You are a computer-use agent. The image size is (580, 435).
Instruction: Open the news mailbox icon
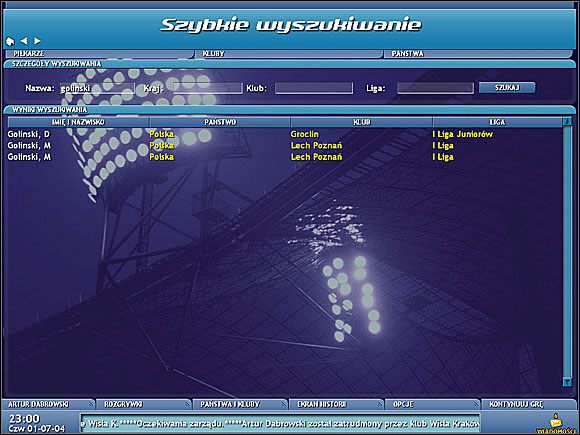[x=555, y=422]
